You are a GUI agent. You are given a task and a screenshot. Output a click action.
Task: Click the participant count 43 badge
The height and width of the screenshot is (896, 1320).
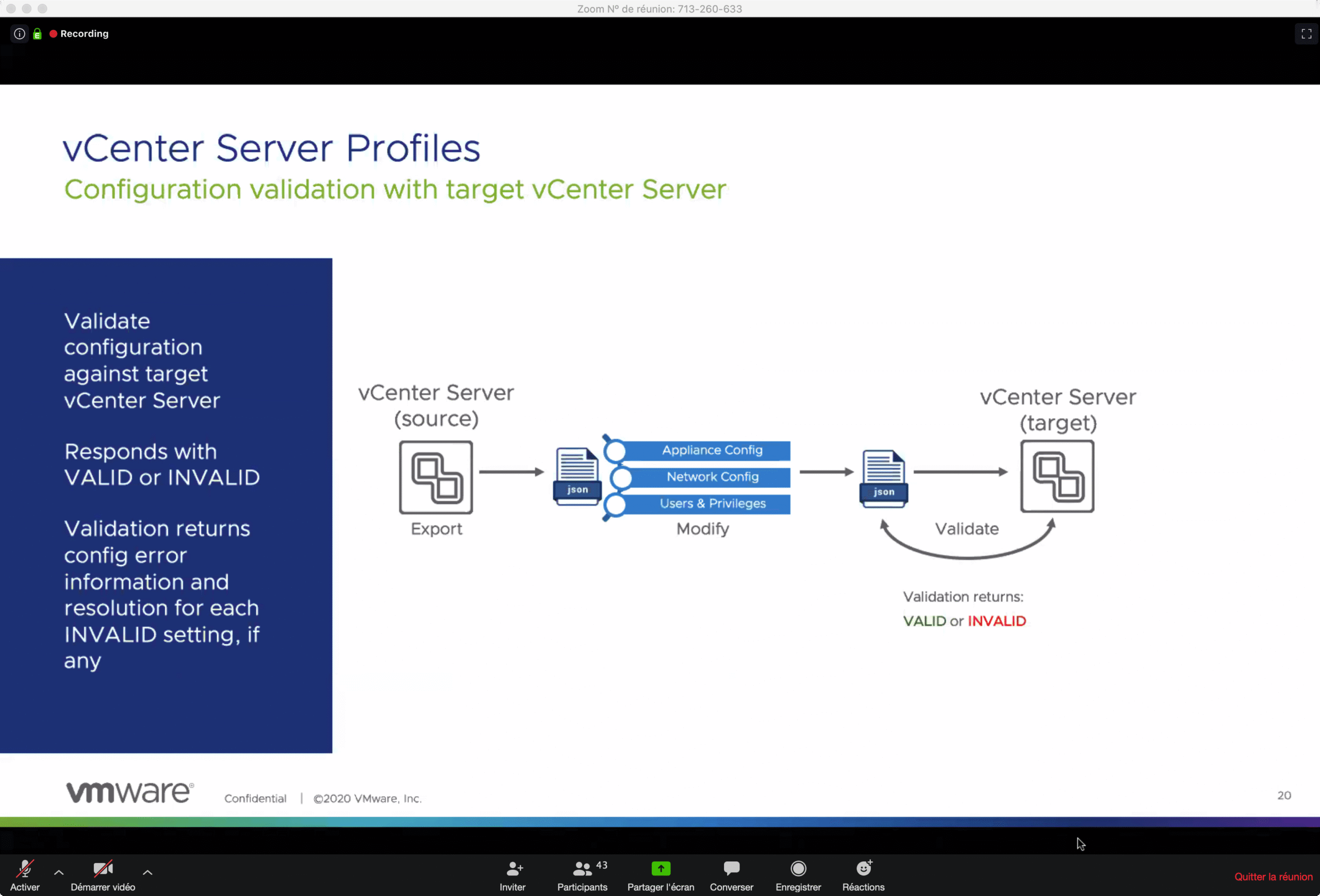click(602, 865)
